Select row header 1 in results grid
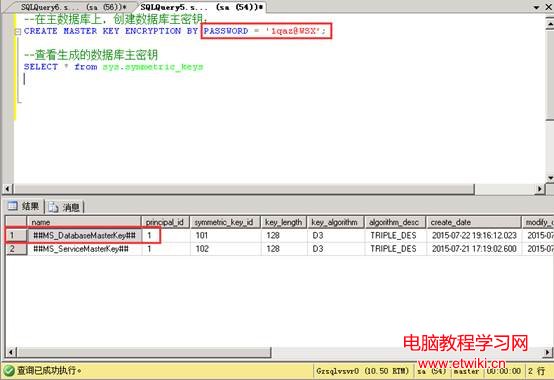This screenshot has height=380, width=554. coord(16,235)
